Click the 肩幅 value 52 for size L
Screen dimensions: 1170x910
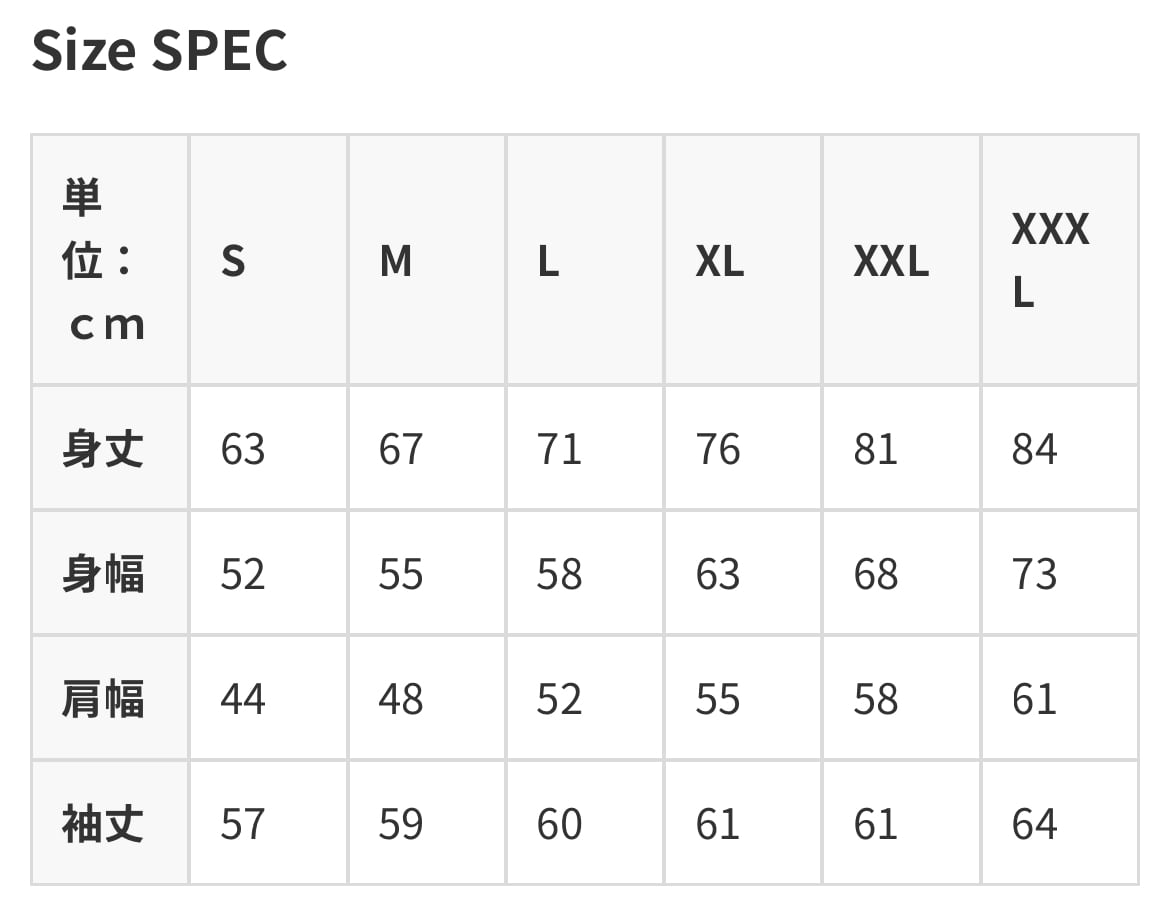click(x=559, y=699)
